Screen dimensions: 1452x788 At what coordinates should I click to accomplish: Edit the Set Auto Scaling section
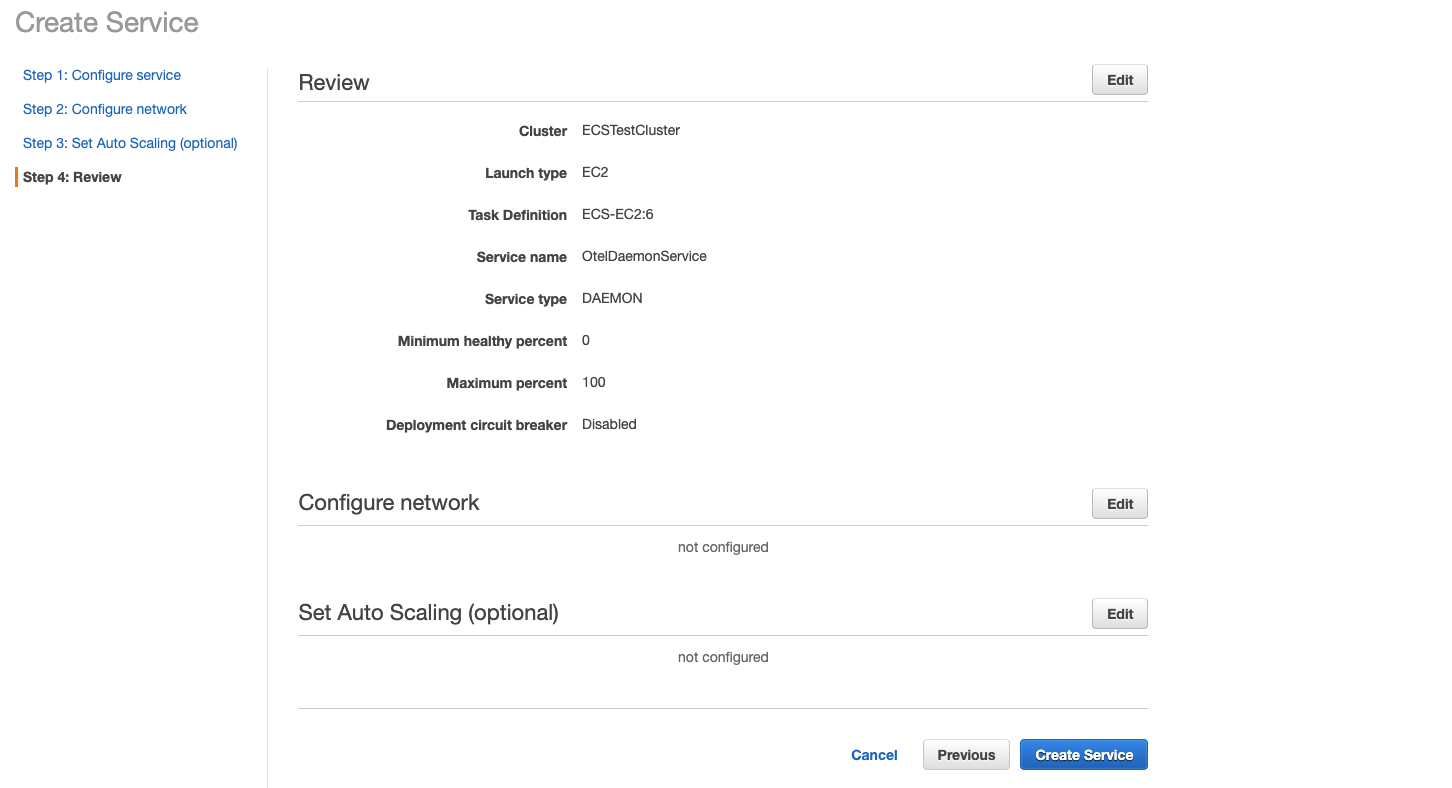pos(1120,614)
